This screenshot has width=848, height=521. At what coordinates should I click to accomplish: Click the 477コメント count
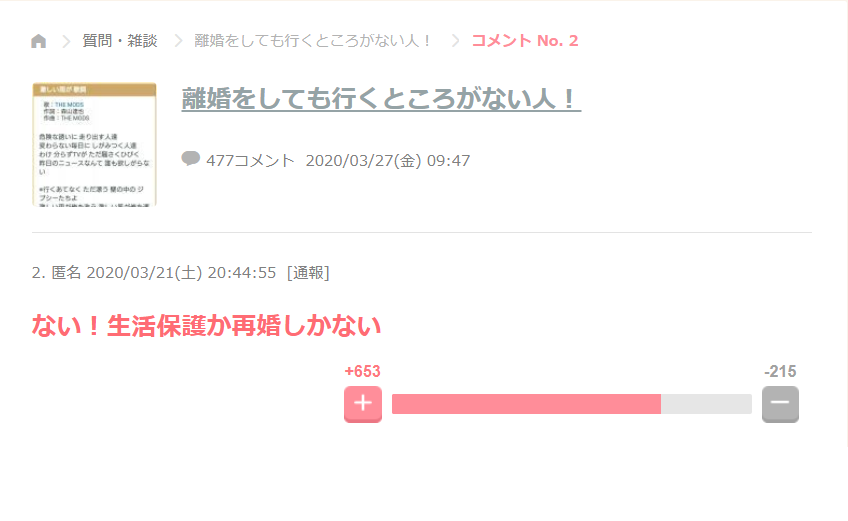pos(250,161)
